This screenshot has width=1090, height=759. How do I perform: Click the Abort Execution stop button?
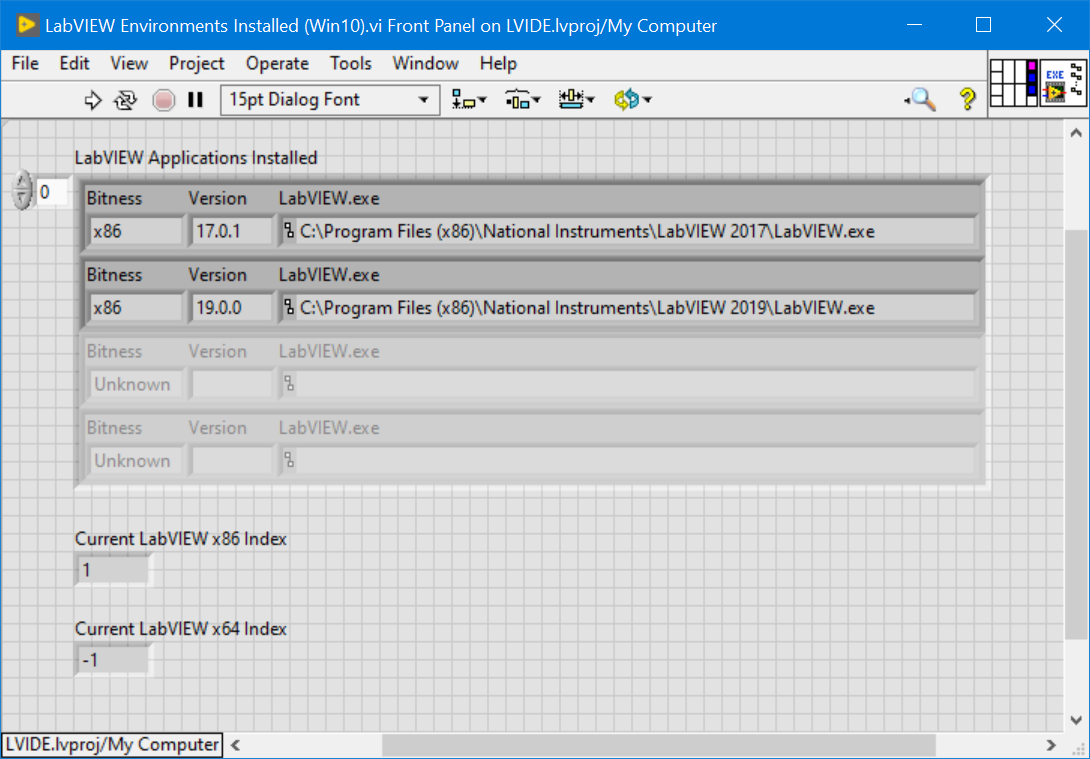click(164, 100)
